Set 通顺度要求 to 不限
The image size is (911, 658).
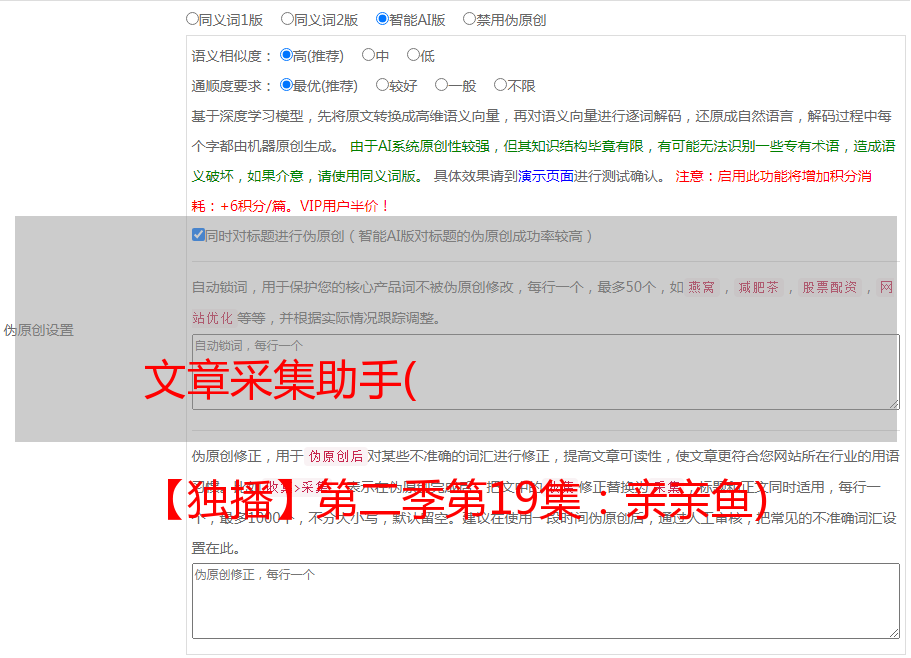point(500,85)
